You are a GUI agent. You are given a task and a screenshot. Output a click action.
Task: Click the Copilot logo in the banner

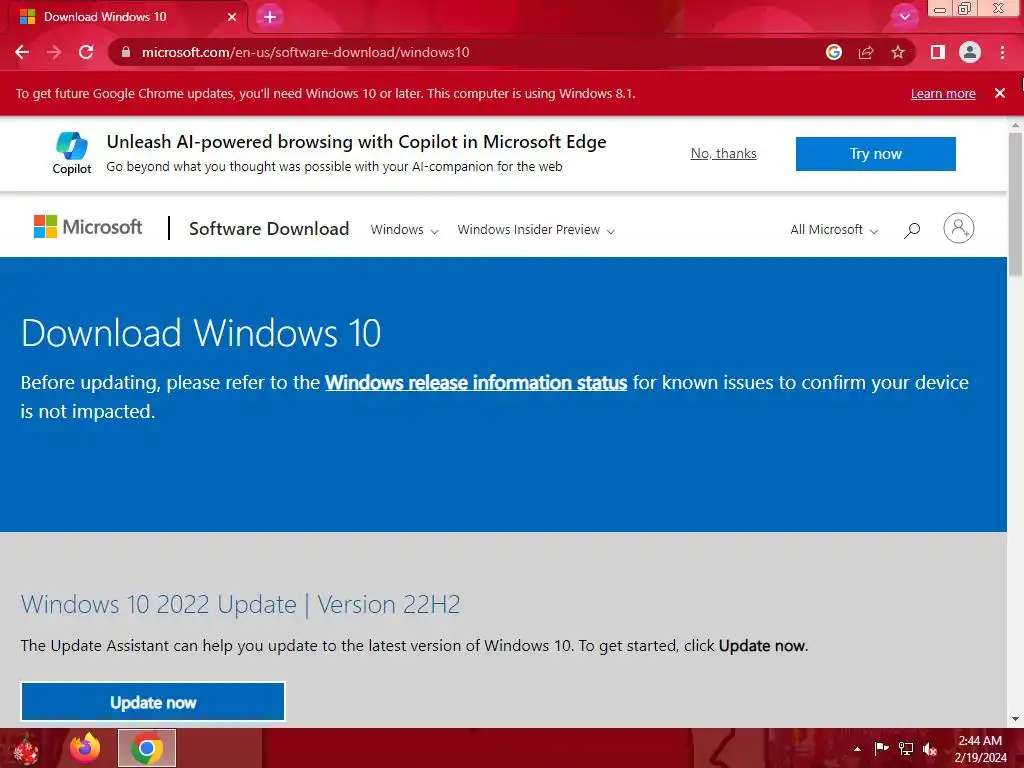(72, 153)
